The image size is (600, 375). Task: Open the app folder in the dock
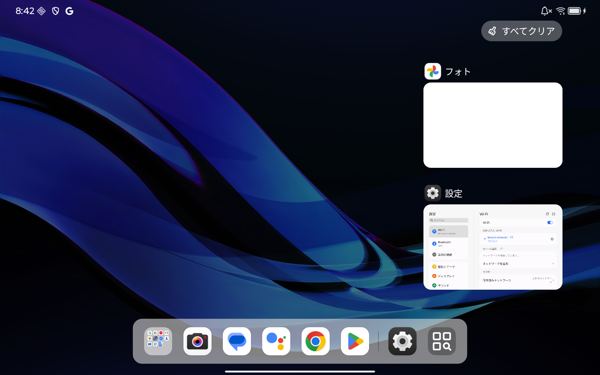(x=158, y=341)
